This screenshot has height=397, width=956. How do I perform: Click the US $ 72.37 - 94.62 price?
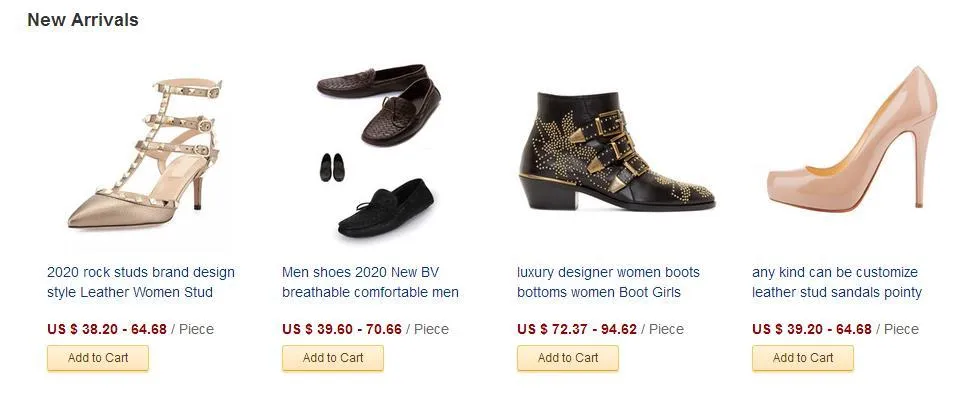click(x=577, y=329)
